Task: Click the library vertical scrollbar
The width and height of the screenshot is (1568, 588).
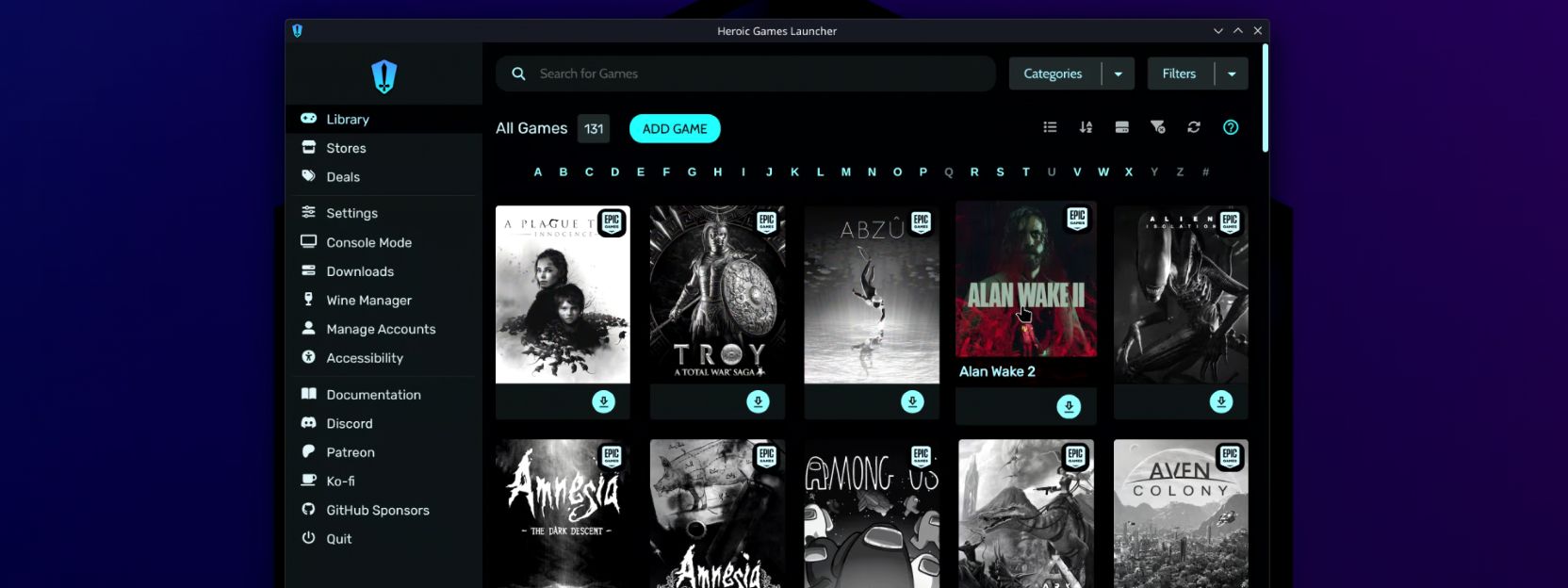Action: tap(1265, 98)
